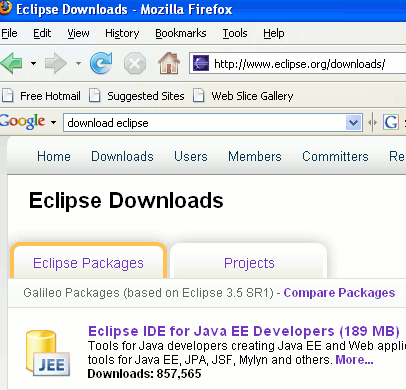This screenshot has height=390, width=406.
Task: Open the Bookmarks menu
Action: tap(181, 33)
